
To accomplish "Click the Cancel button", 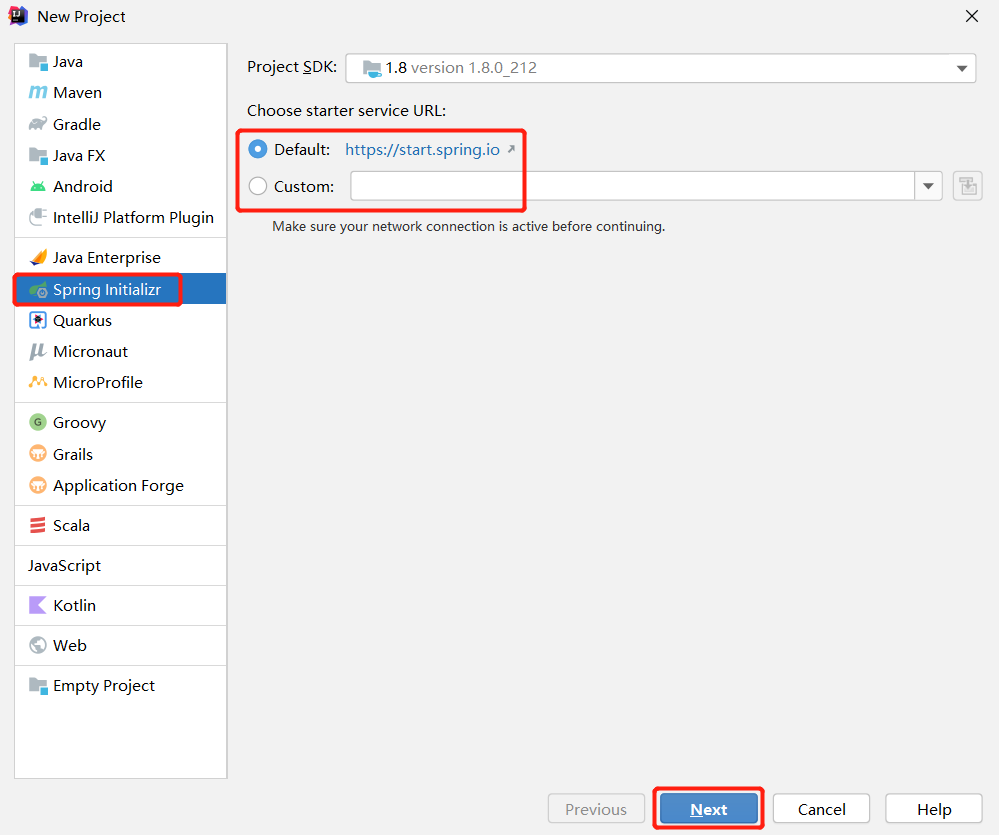I will pos(821,809).
